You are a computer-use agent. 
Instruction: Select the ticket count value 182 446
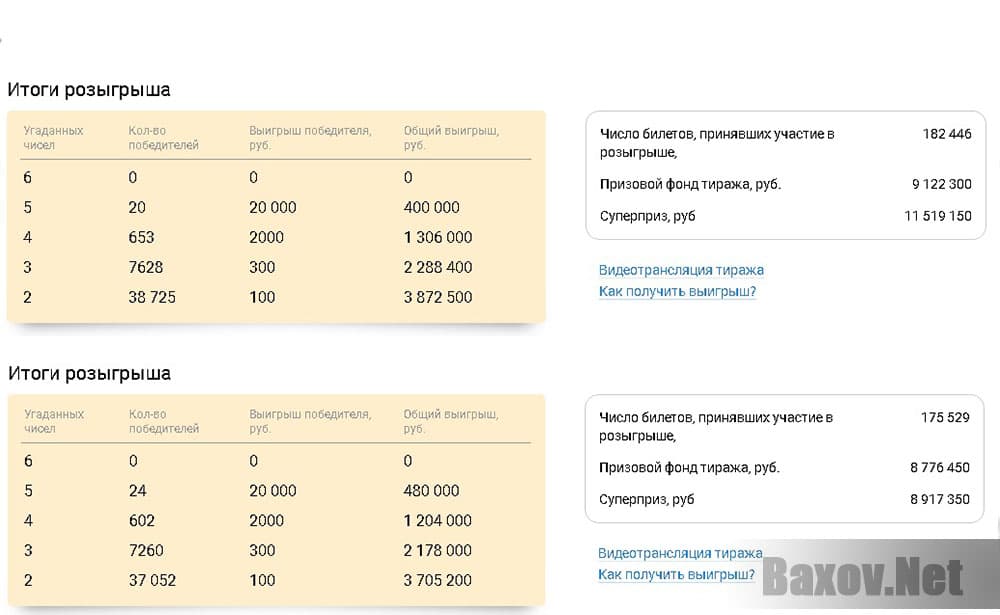tap(946, 134)
